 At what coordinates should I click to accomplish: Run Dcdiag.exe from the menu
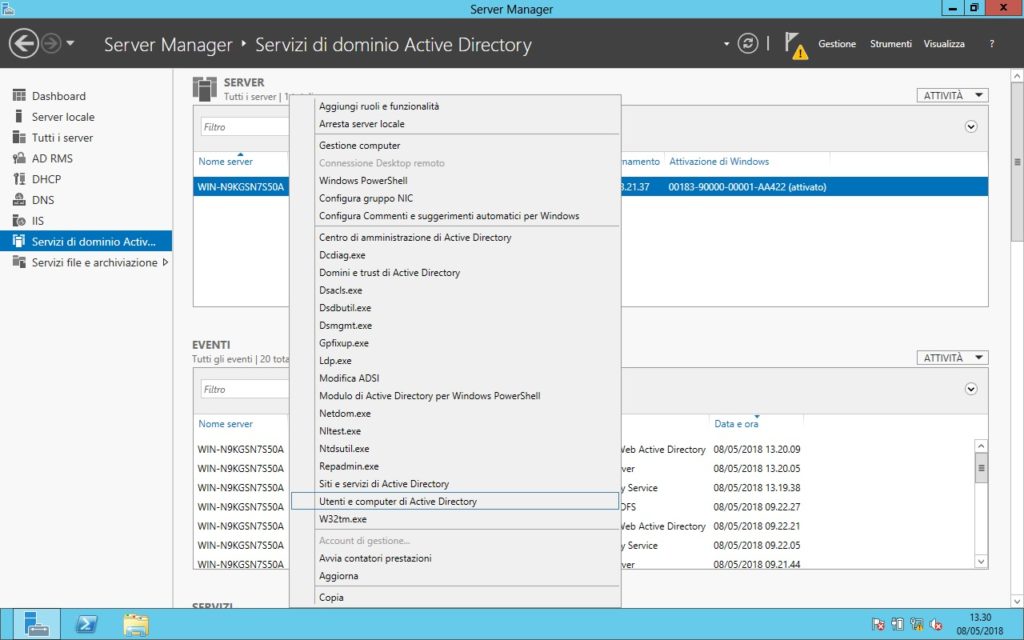coord(455,255)
